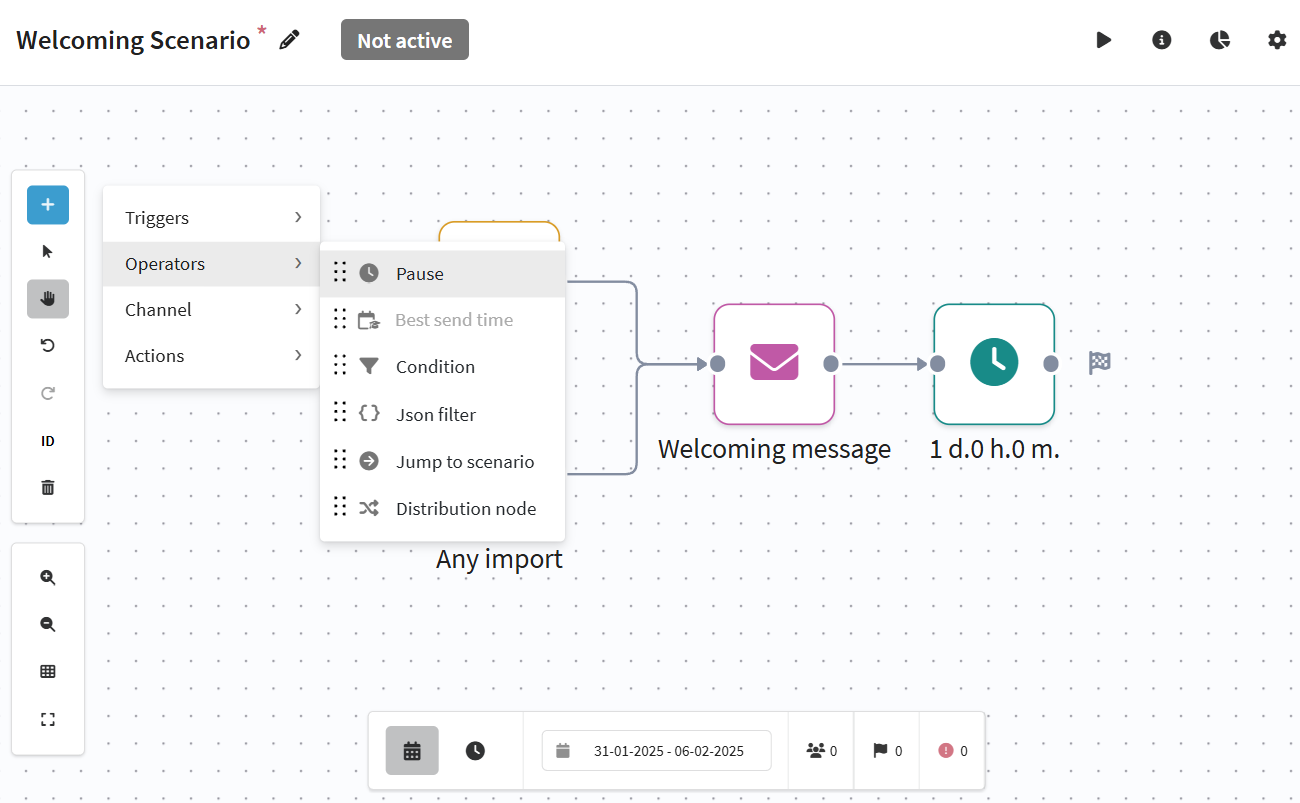This screenshot has width=1300, height=803.
Task: Click the checkered finish flag
Action: (x=1100, y=363)
